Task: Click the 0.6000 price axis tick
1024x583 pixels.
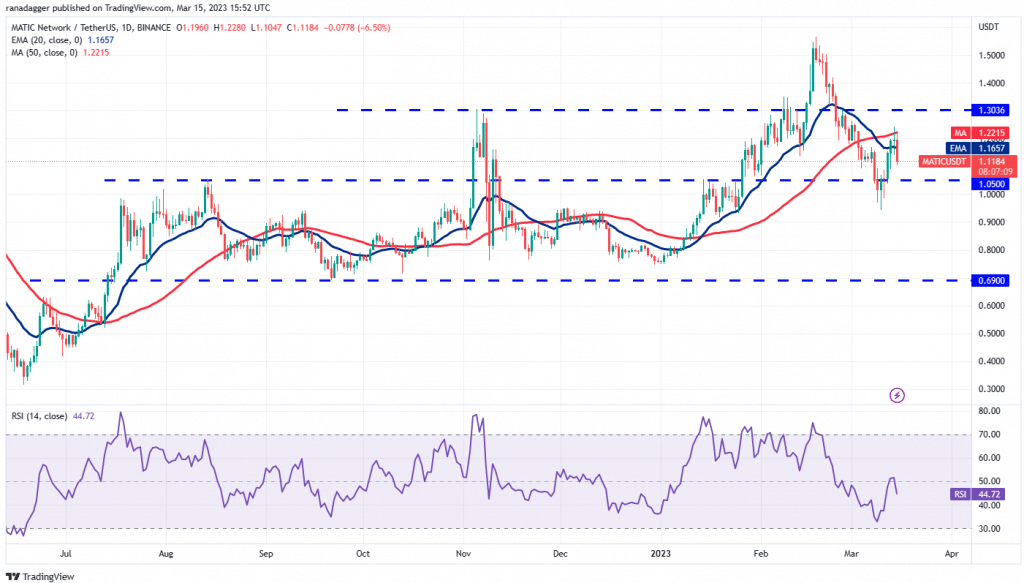Action: (x=991, y=306)
